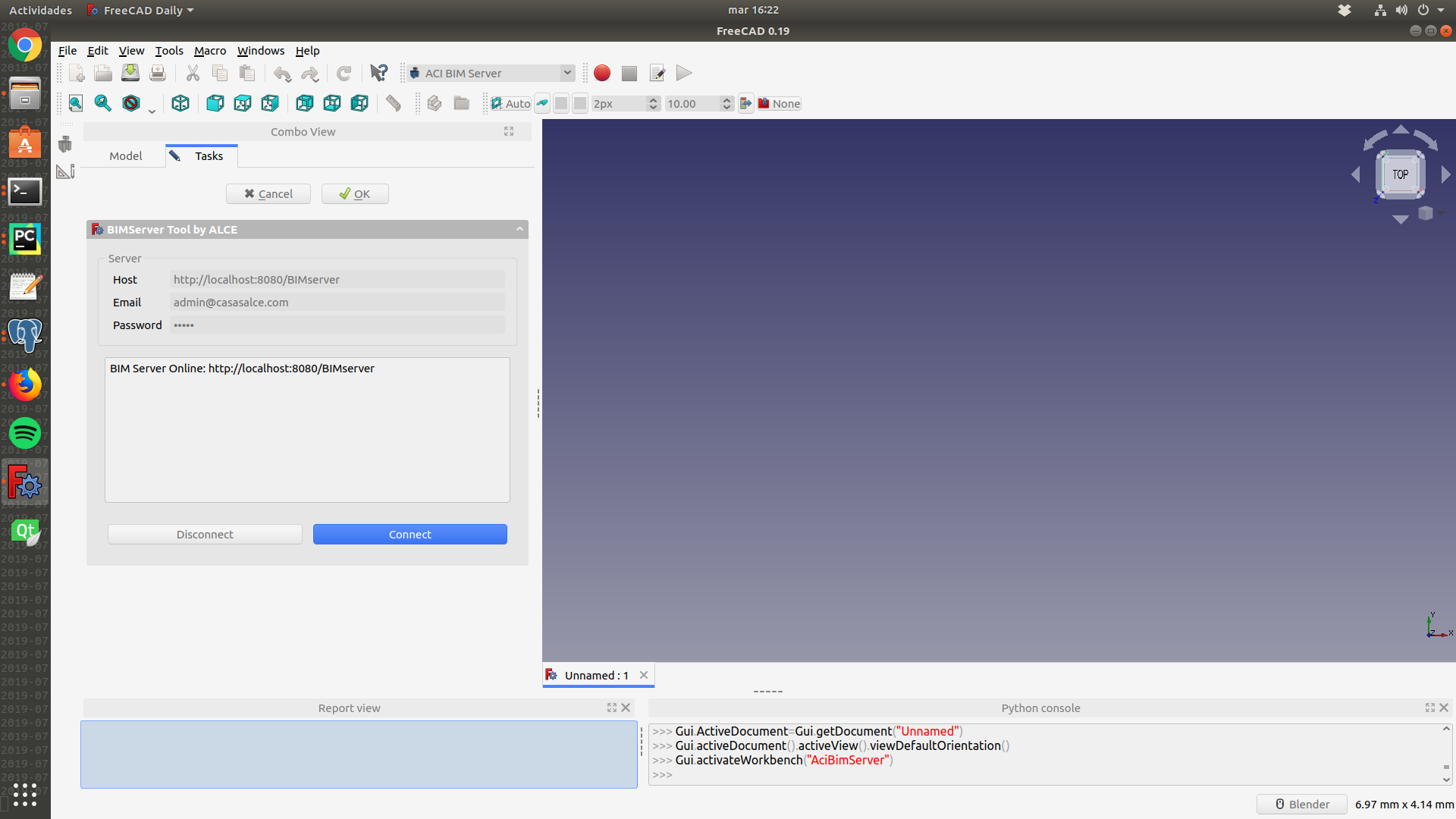Toggle construction mode icon
Viewport: 1456px width, 819px height.
coord(543,104)
